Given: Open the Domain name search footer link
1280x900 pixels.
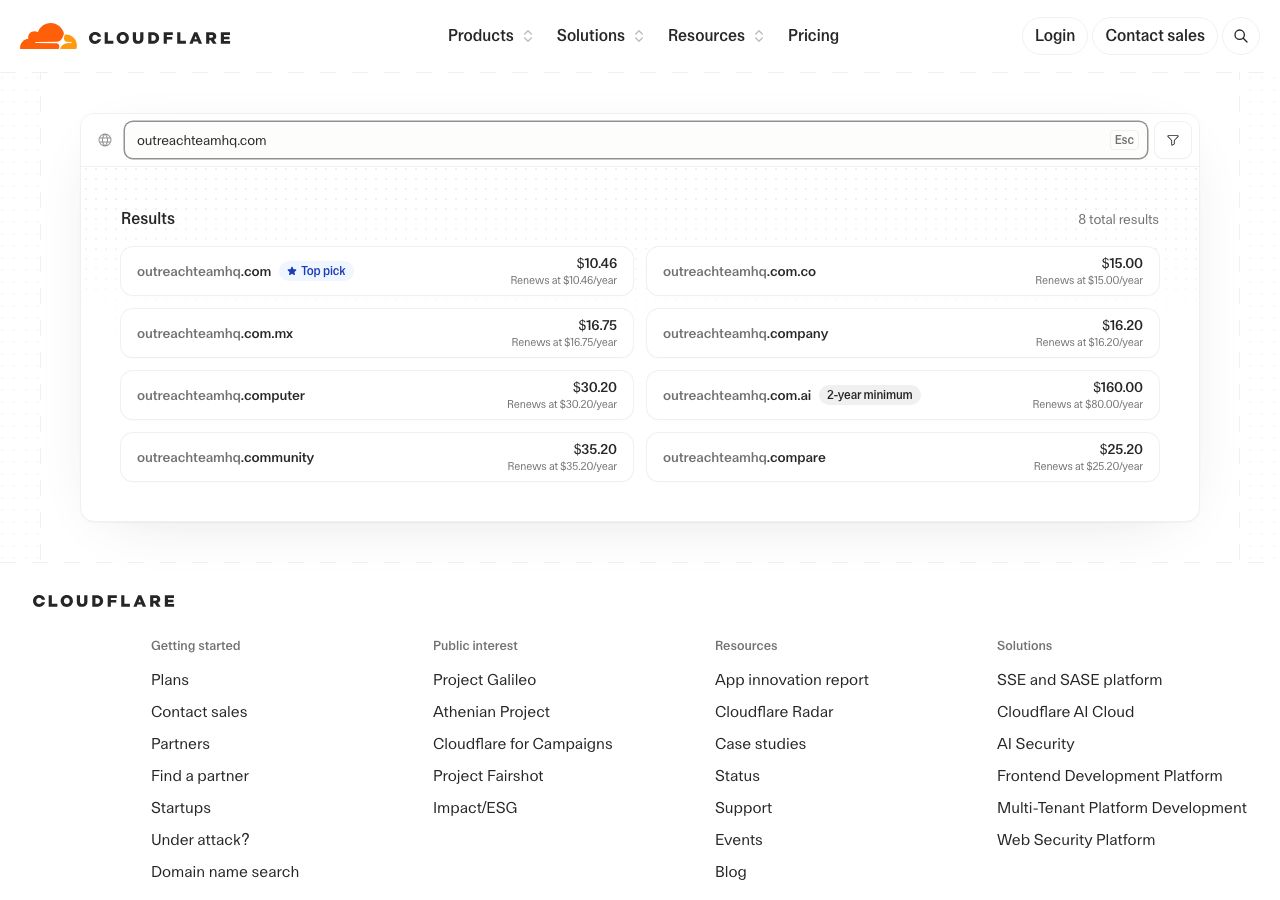Looking at the screenshot, I should 225,872.
